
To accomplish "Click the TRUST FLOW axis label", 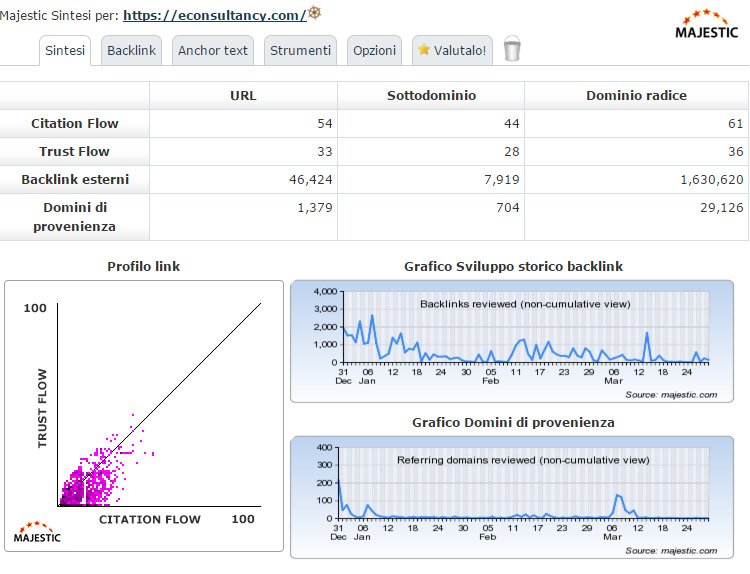I will pos(43,408).
